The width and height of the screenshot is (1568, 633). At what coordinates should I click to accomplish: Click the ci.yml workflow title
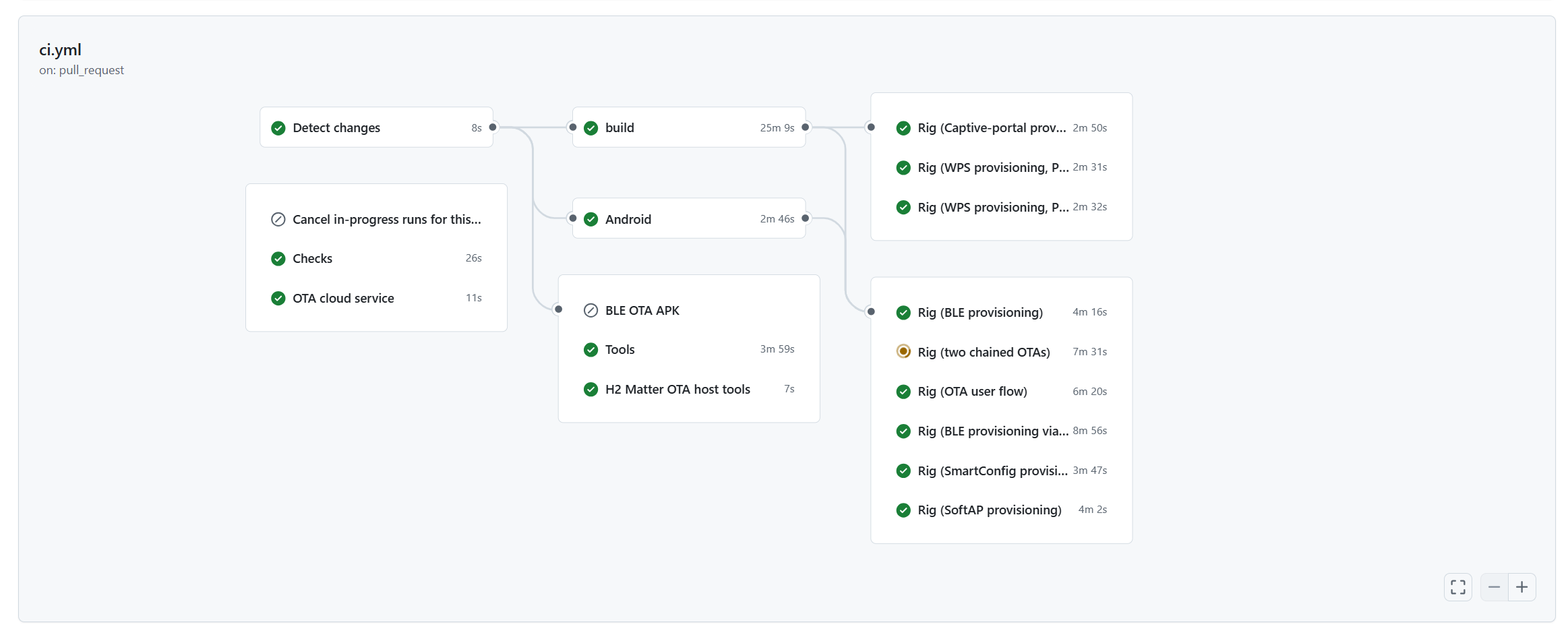[60, 50]
